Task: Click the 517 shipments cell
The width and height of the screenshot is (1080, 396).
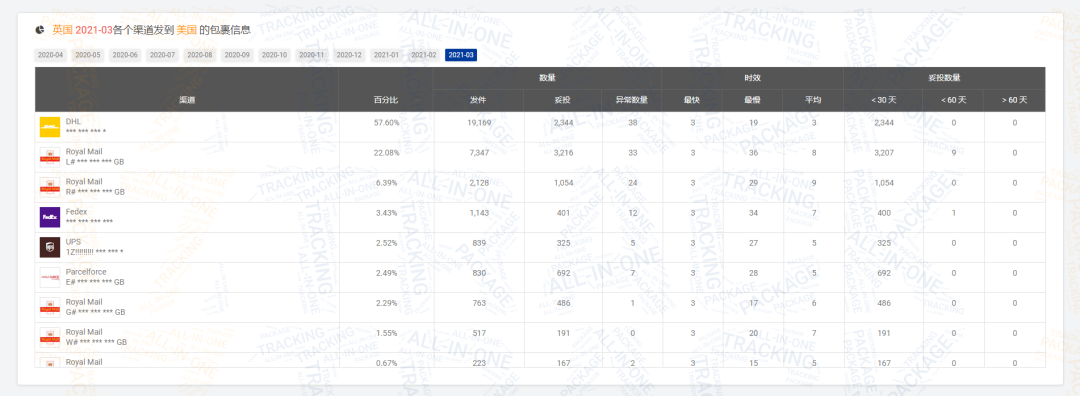Action: pyautogui.click(x=479, y=333)
